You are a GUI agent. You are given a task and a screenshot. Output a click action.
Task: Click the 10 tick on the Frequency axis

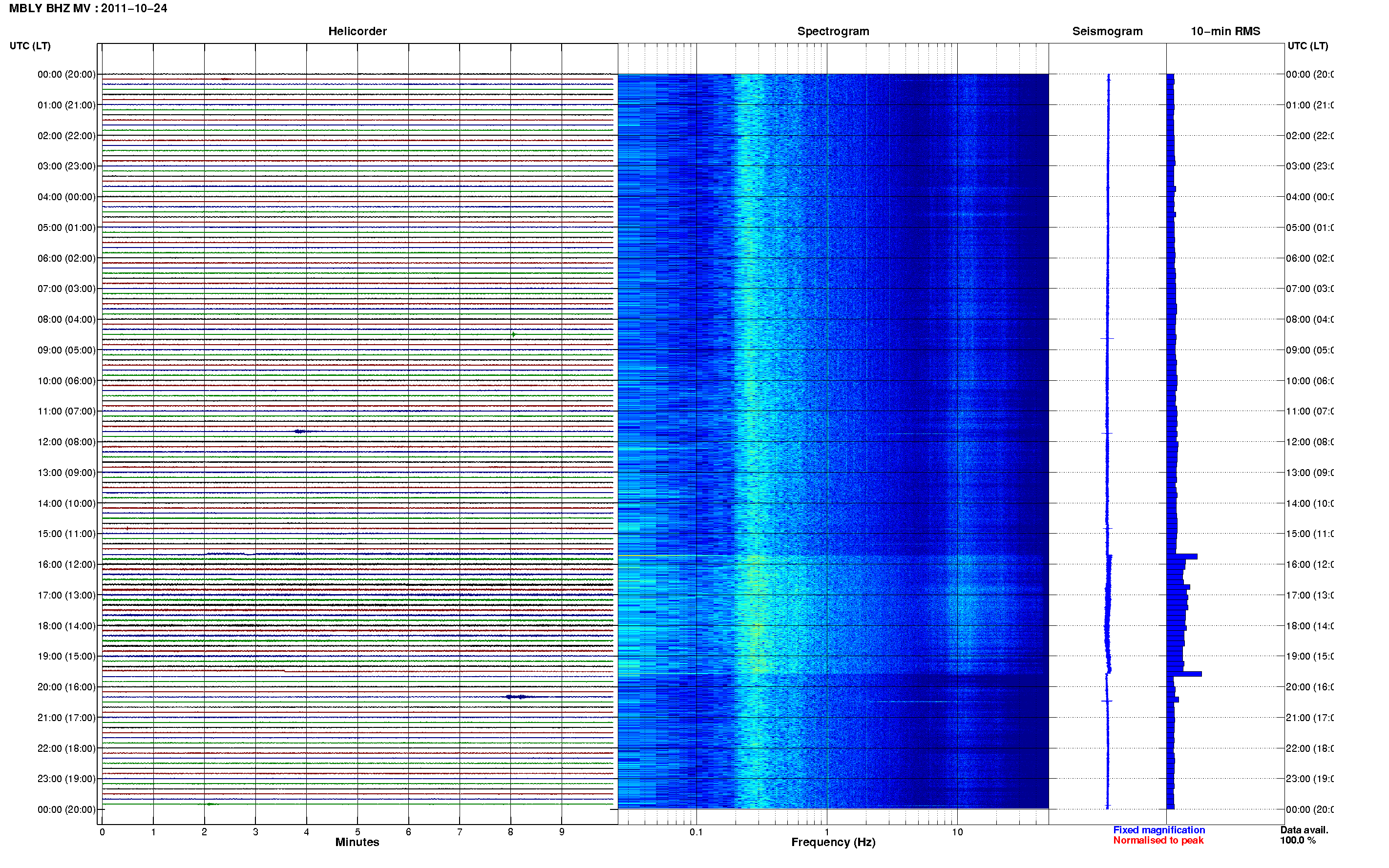tap(957, 832)
